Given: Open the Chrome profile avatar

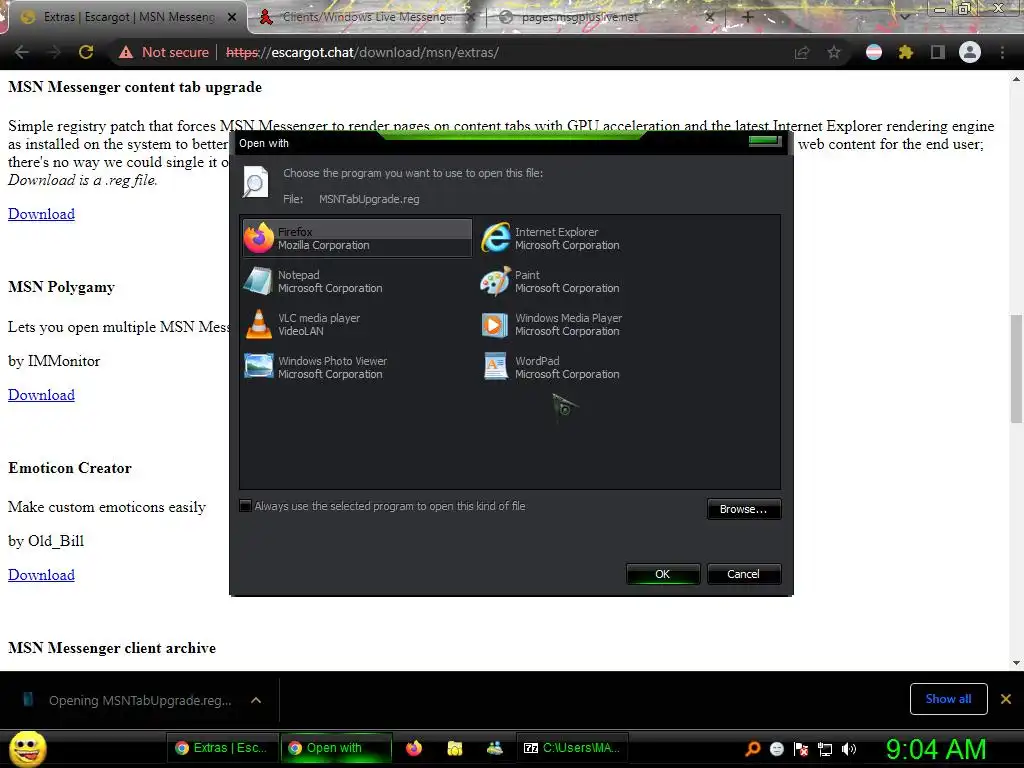Looking at the screenshot, I should 970,52.
